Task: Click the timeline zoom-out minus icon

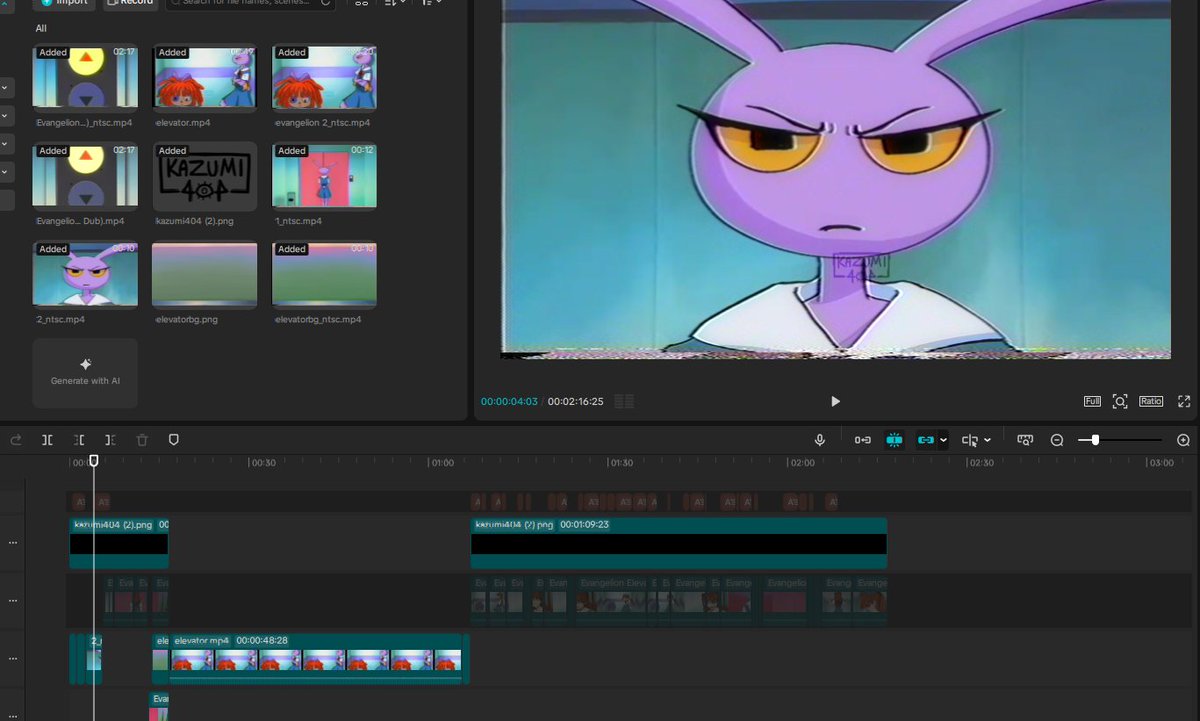Action: 1057,440
